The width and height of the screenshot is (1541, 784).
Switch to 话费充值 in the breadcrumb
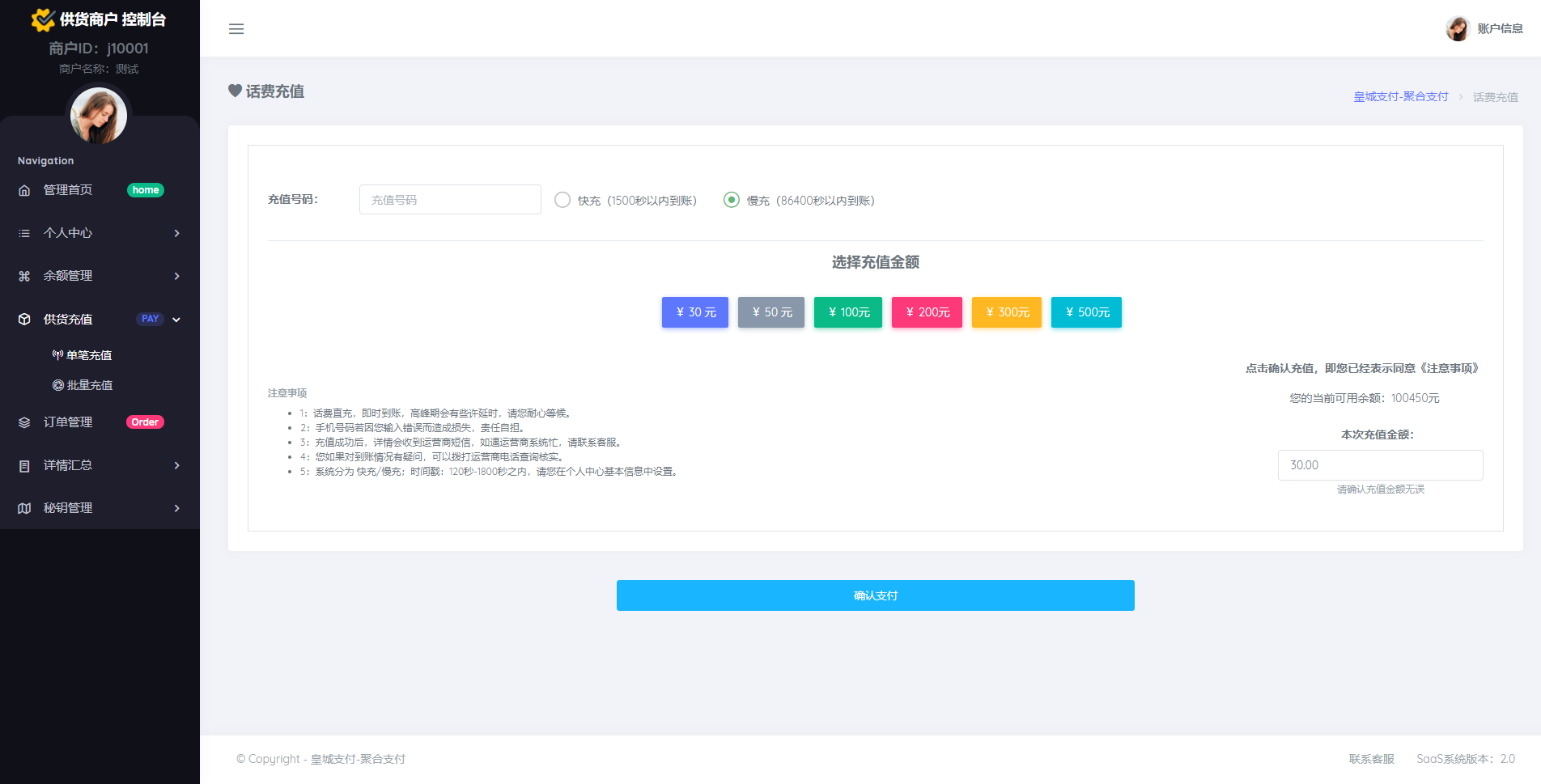(1495, 96)
